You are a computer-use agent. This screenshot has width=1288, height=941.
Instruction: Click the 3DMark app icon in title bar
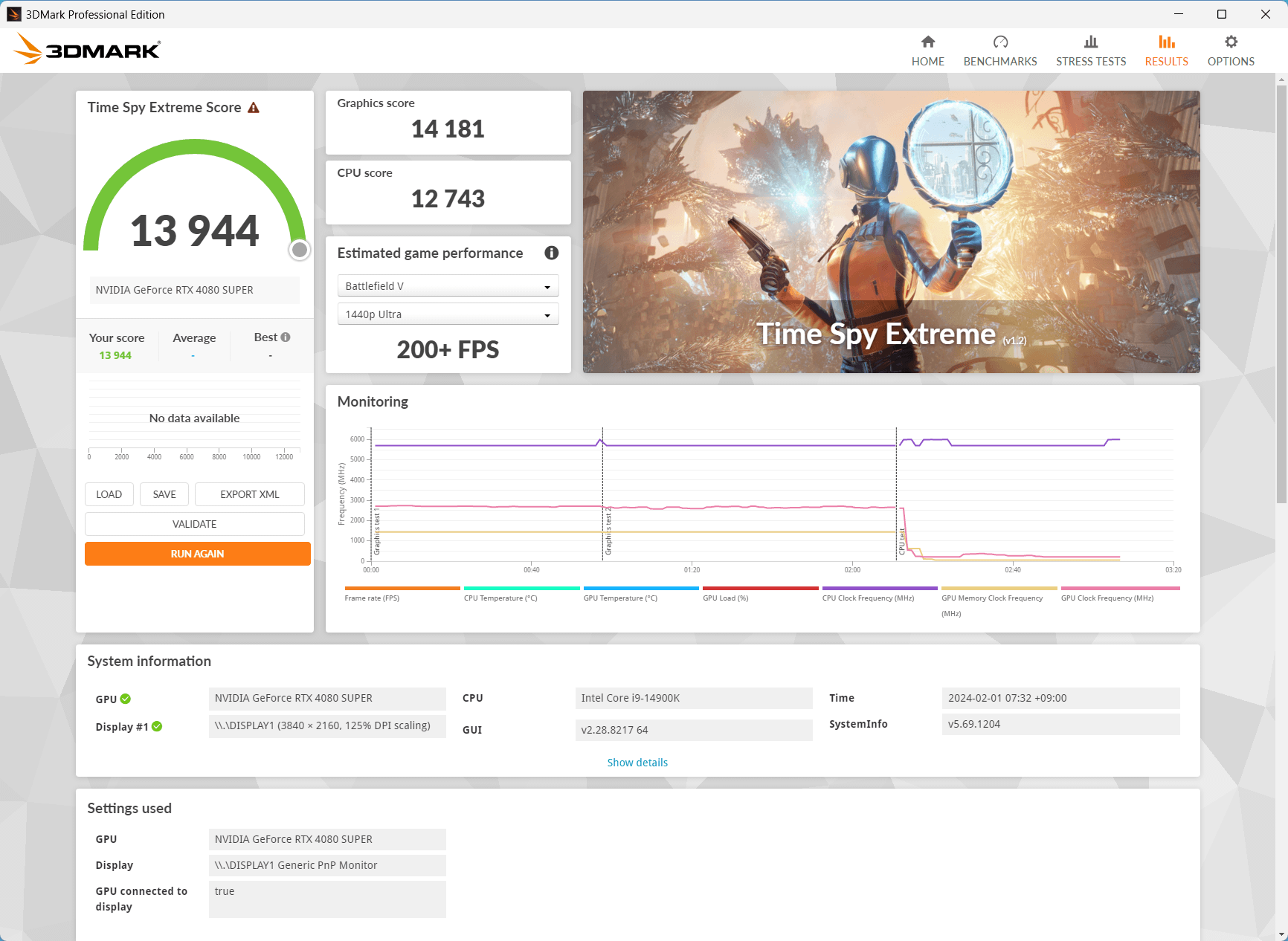click(13, 14)
